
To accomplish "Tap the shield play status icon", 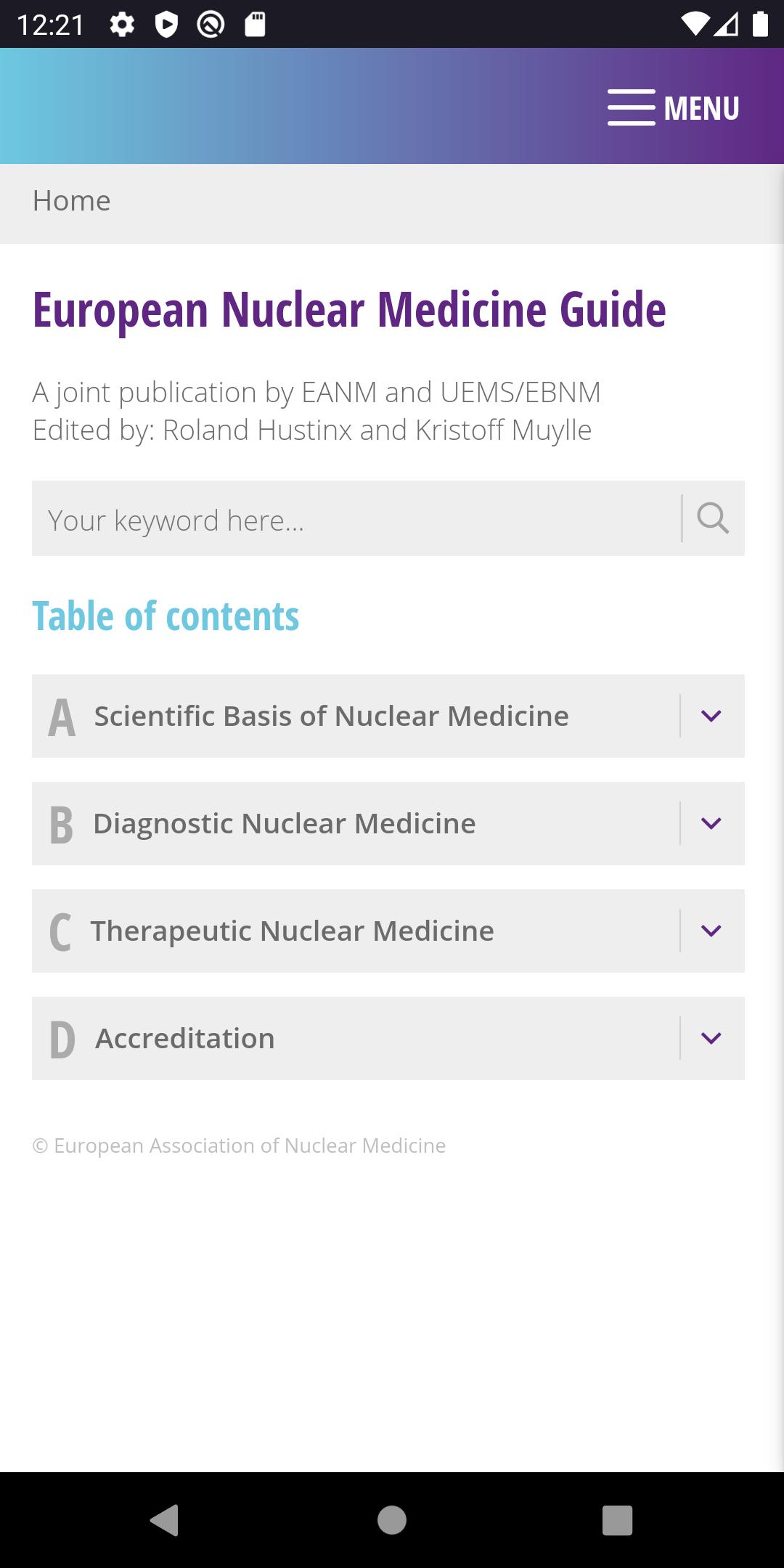I will (x=166, y=25).
